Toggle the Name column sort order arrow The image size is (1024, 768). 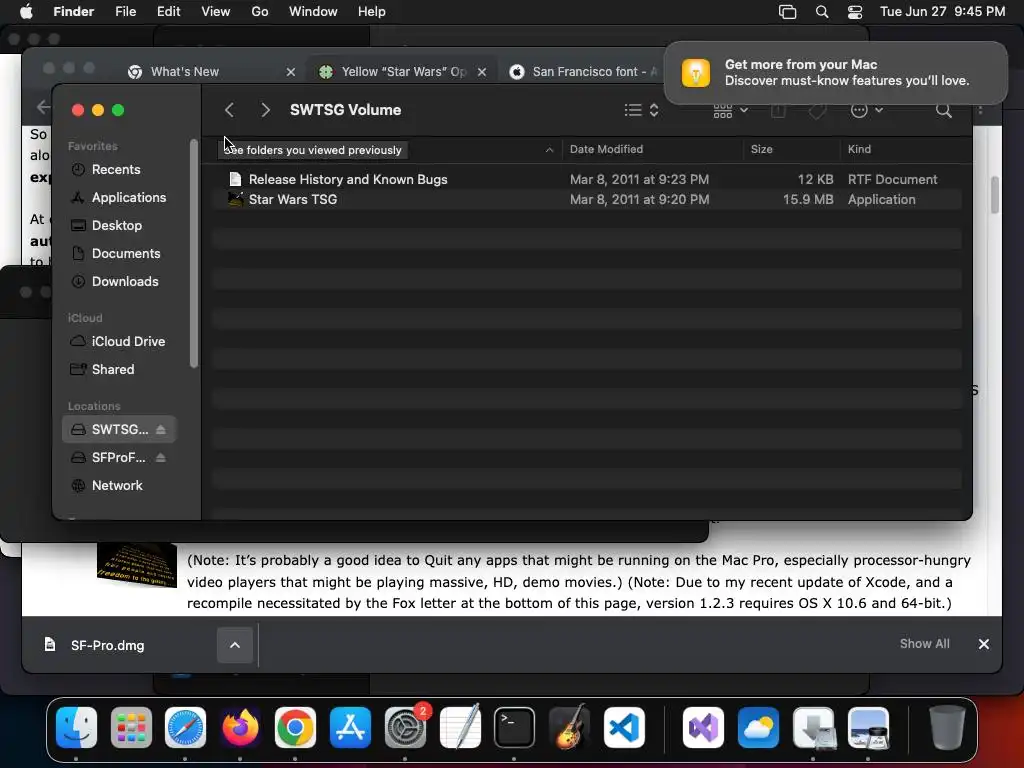tap(549, 150)
